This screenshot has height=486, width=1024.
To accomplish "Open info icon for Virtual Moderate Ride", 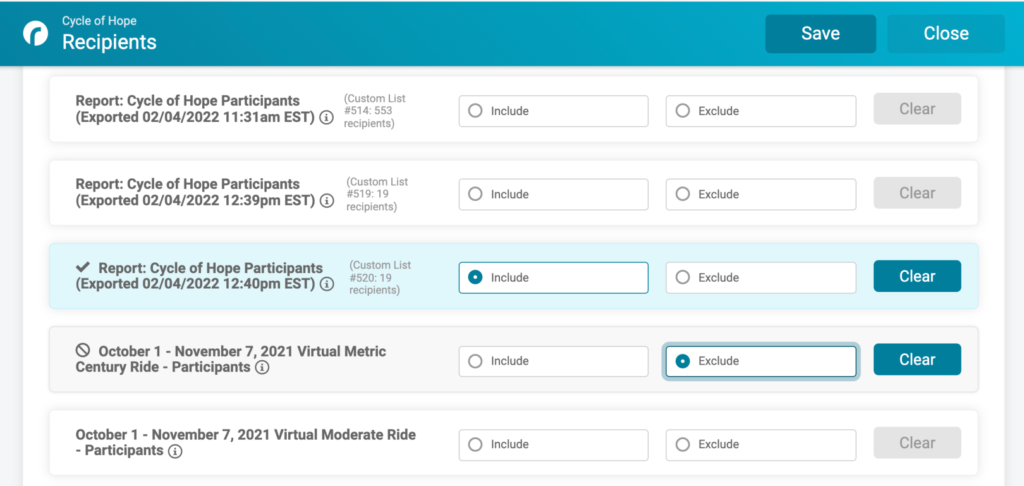I will click(174, 451).
